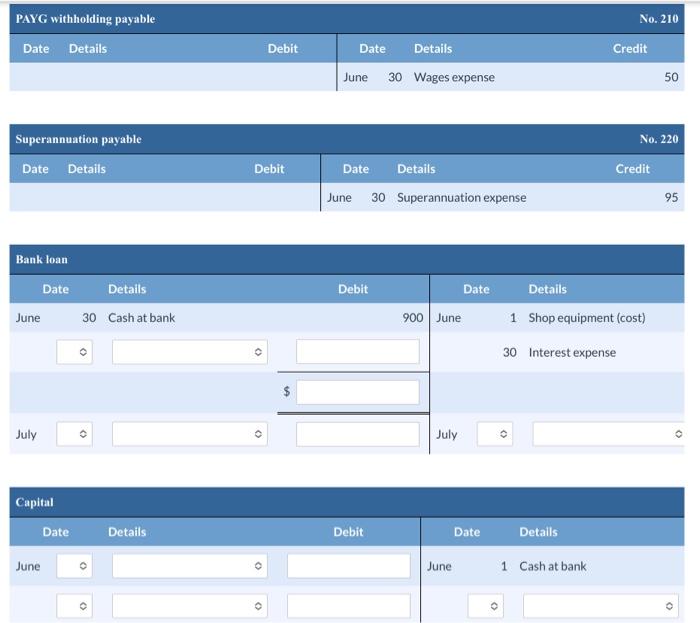
Task: Click the Credit column header in PAYG ledger
Action: 629,49
